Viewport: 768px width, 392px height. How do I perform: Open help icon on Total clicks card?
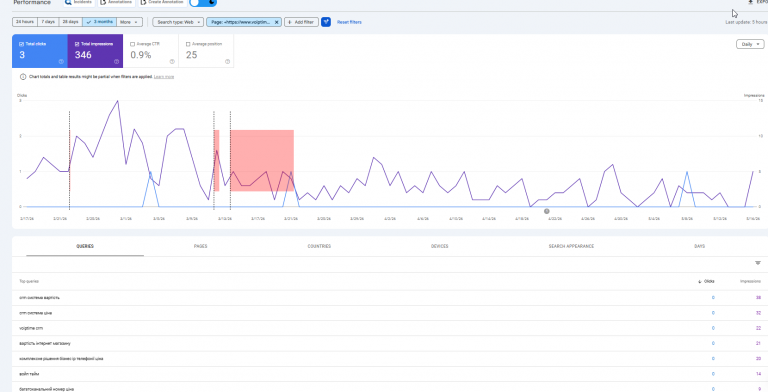point(61,62)
